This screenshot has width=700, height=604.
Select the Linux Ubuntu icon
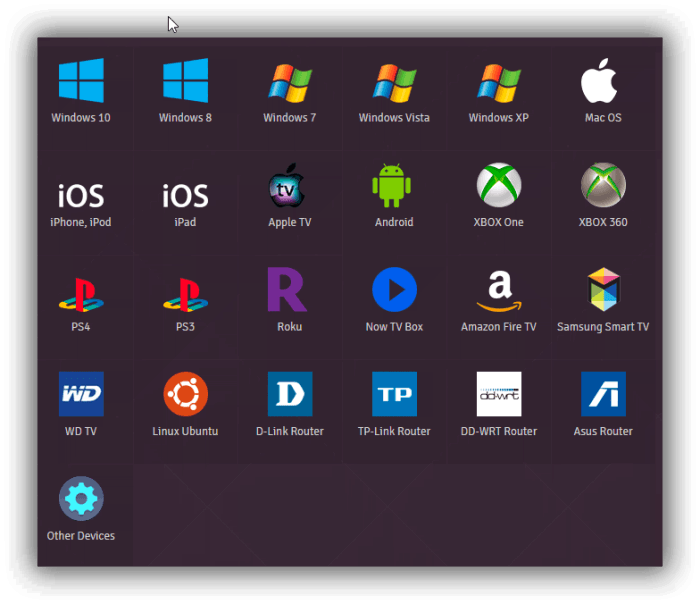tap(185, 394)
